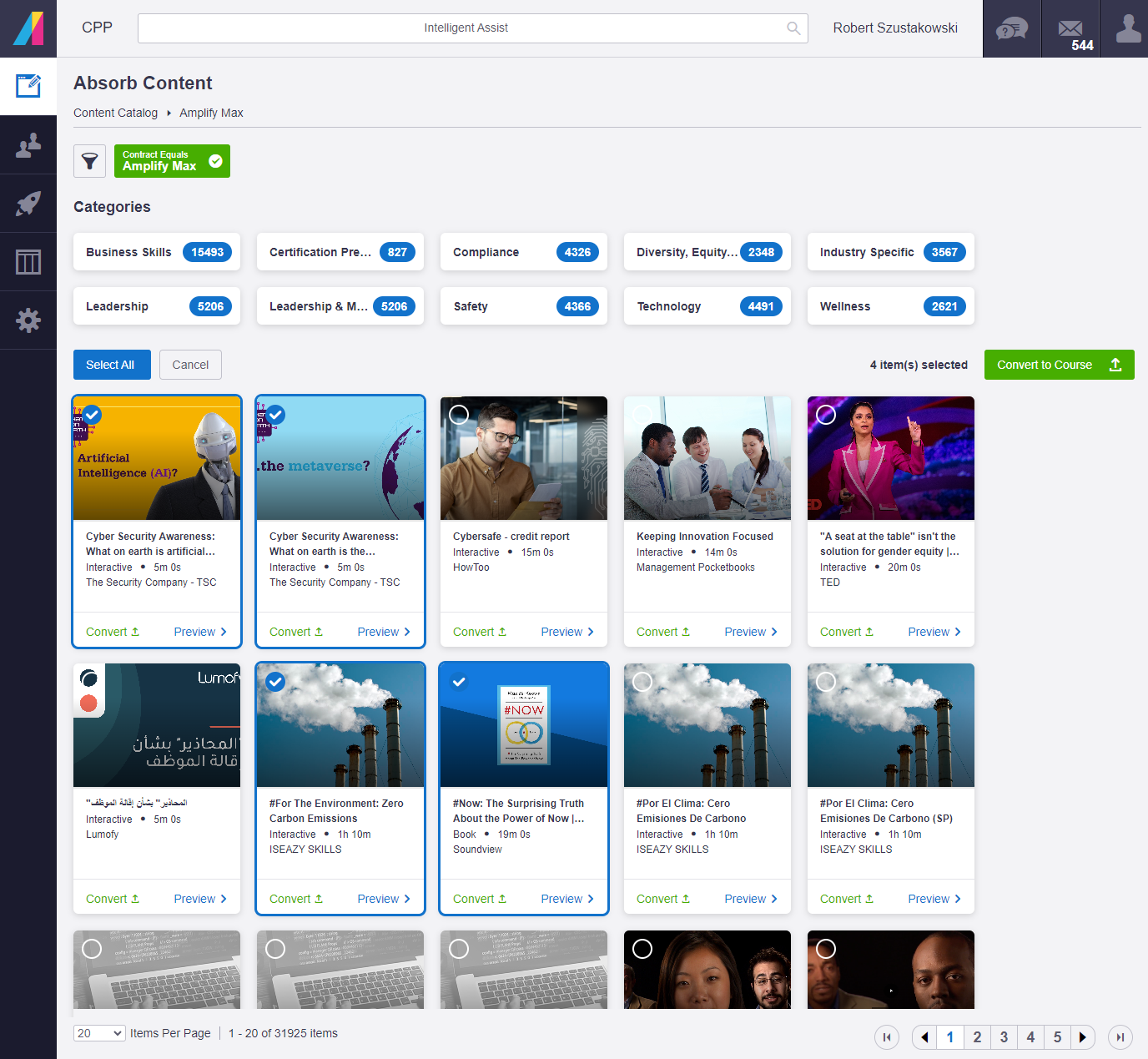1148x1059 pixels.
Task: Open the Wellness category
Action: coord(891,306)
